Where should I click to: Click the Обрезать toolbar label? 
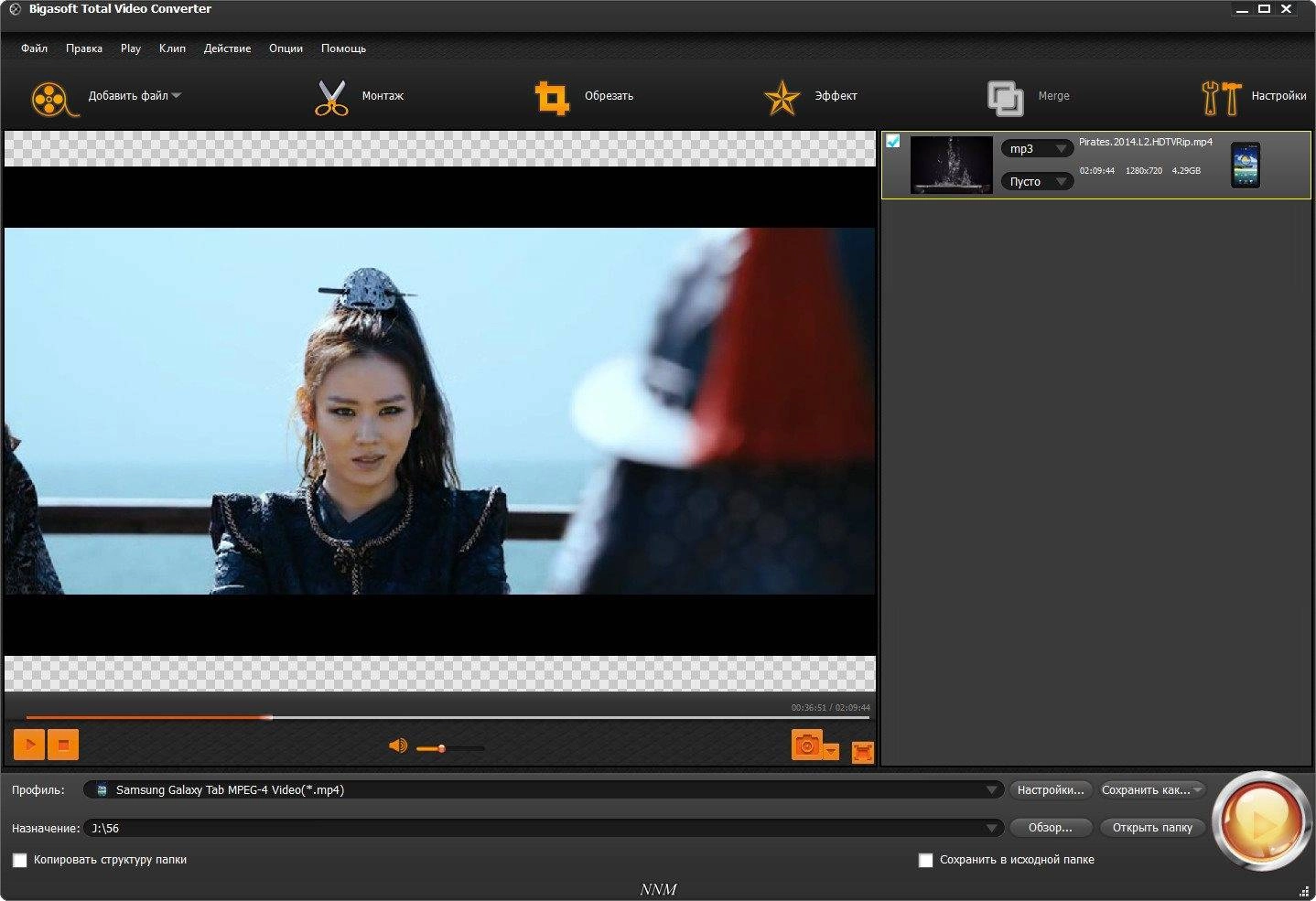[x=609, y=96]
